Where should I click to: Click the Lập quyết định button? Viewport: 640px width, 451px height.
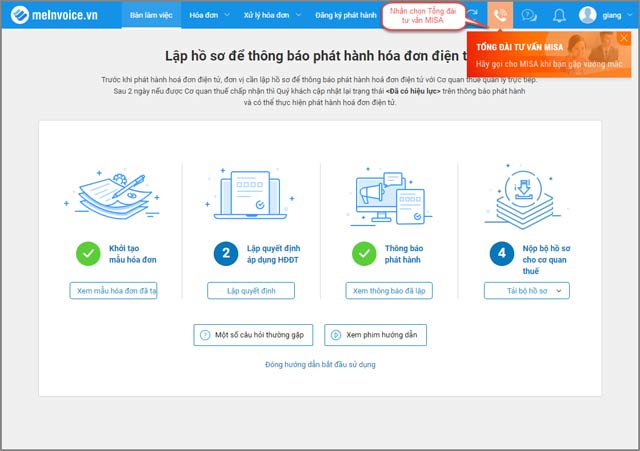[251, 291]
